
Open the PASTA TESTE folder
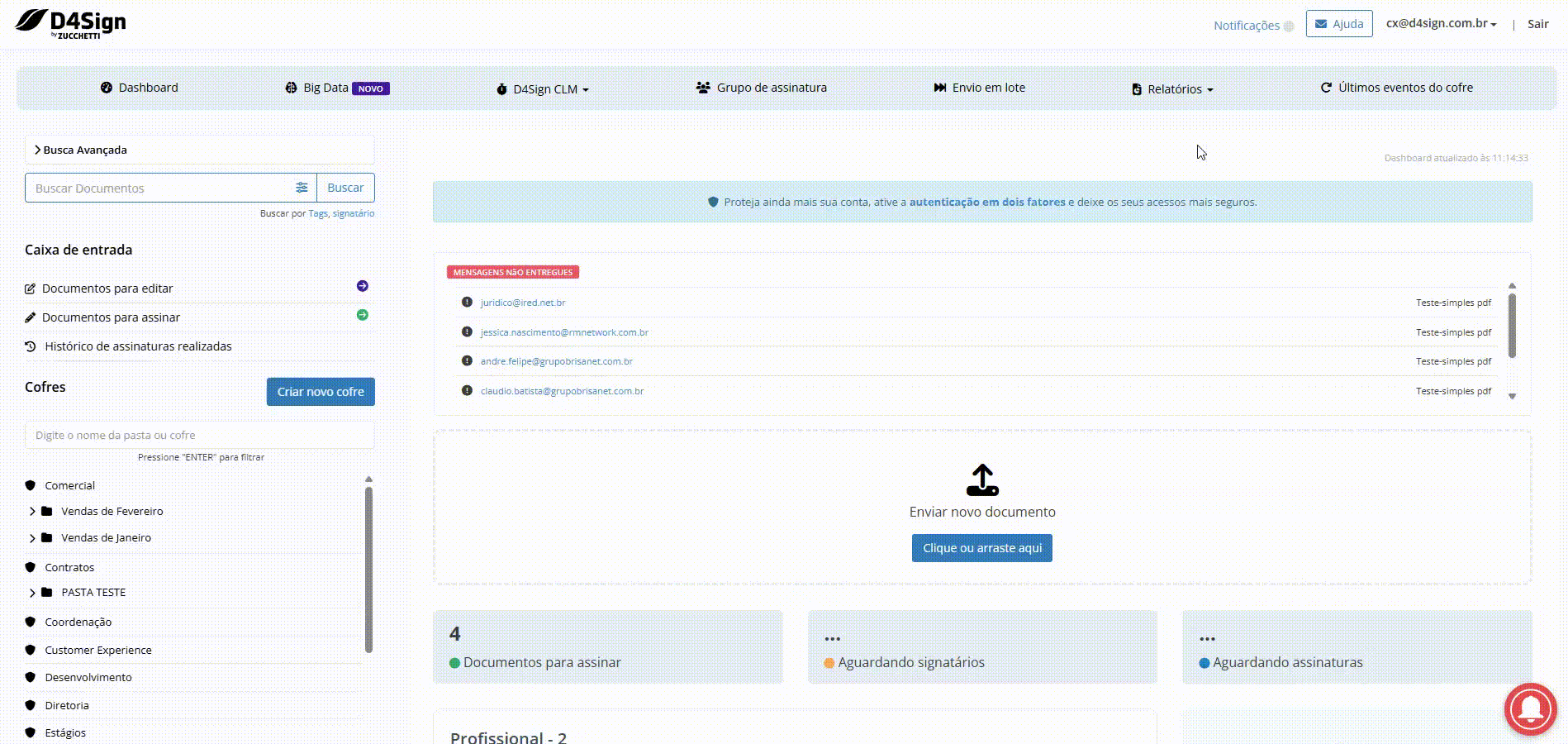pyautogui.click(x=93, y=592)
